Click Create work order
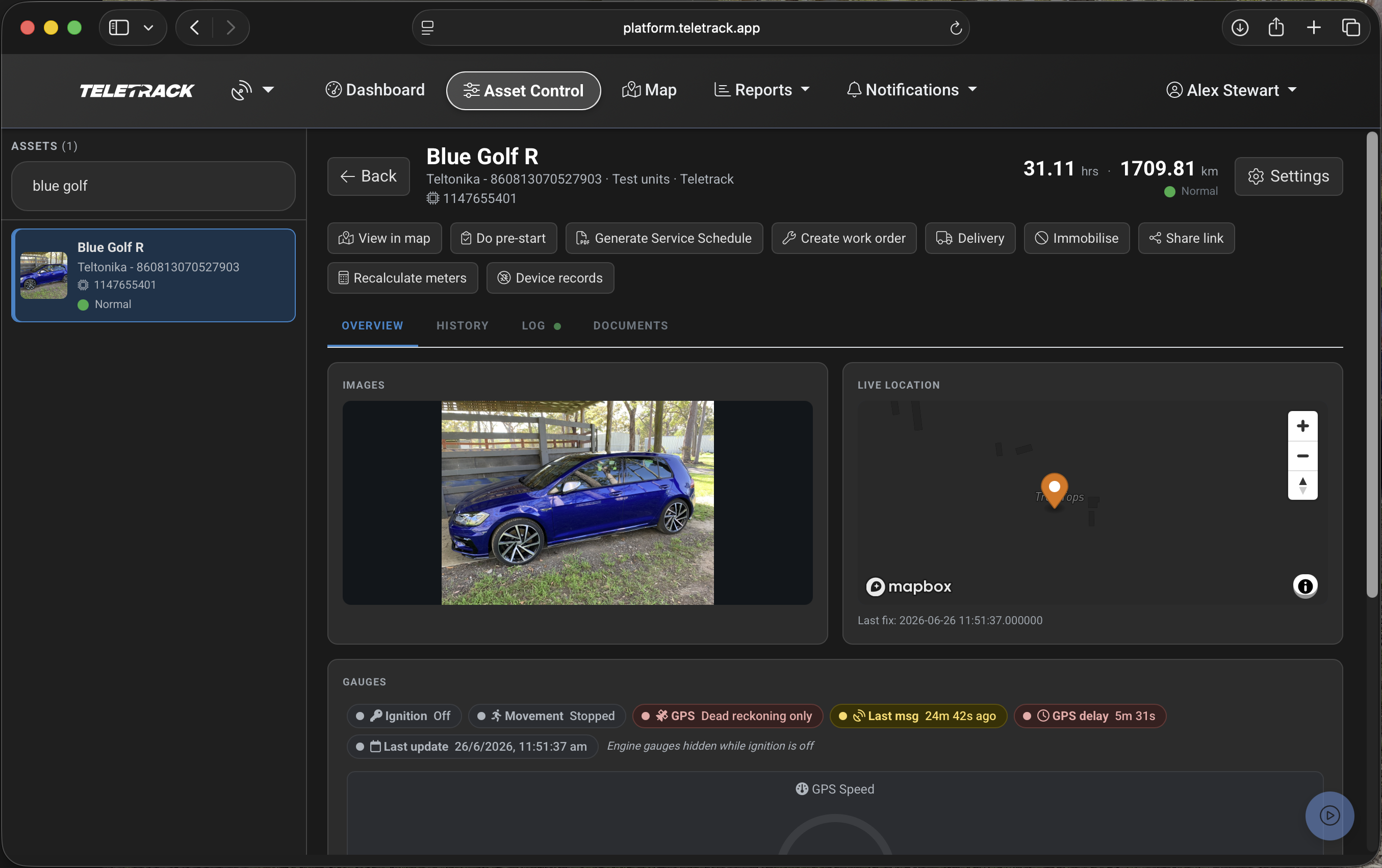Screen dimensions: 1382x868 [843, 238]
